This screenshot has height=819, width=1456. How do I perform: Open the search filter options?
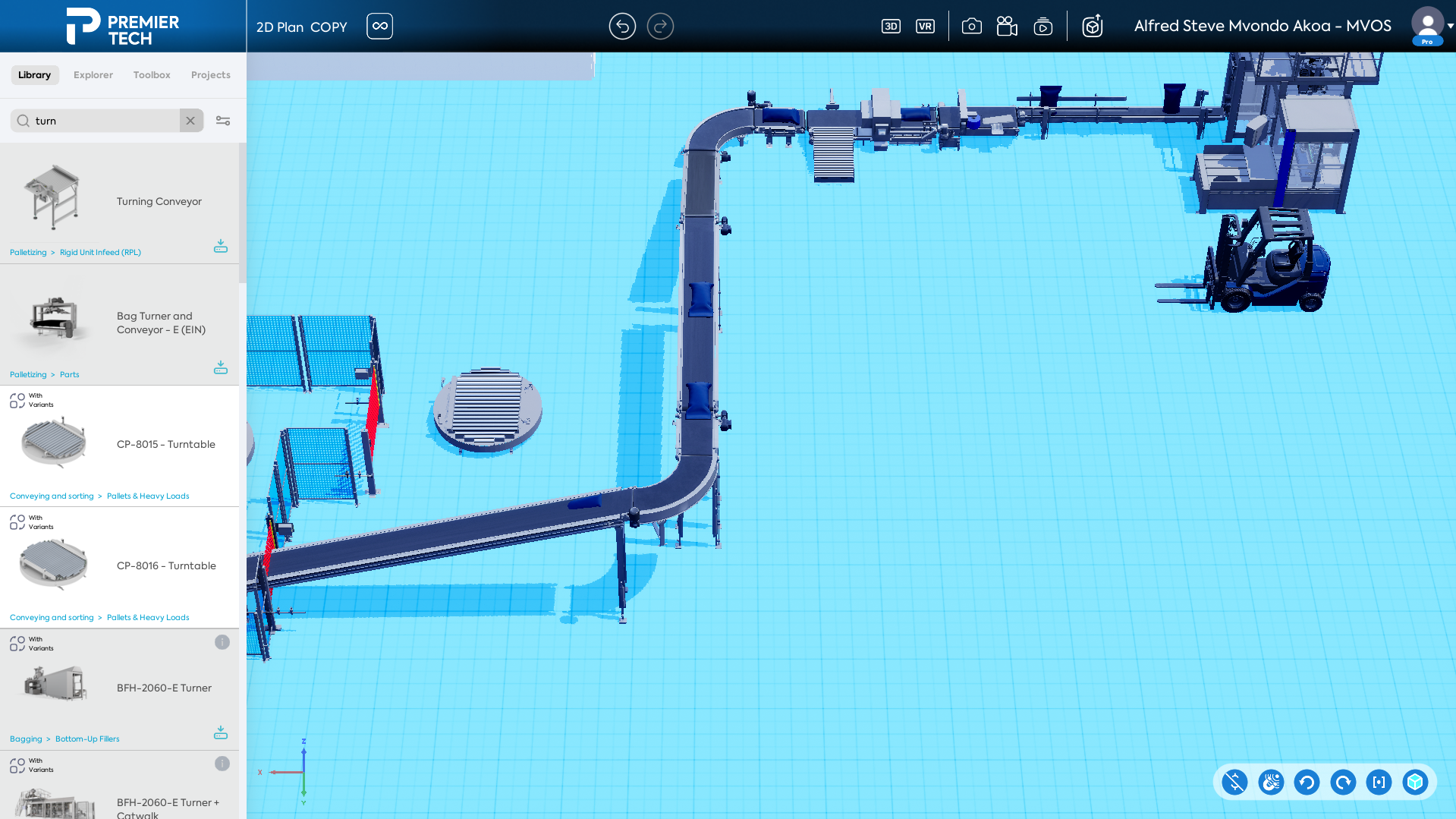223,121
